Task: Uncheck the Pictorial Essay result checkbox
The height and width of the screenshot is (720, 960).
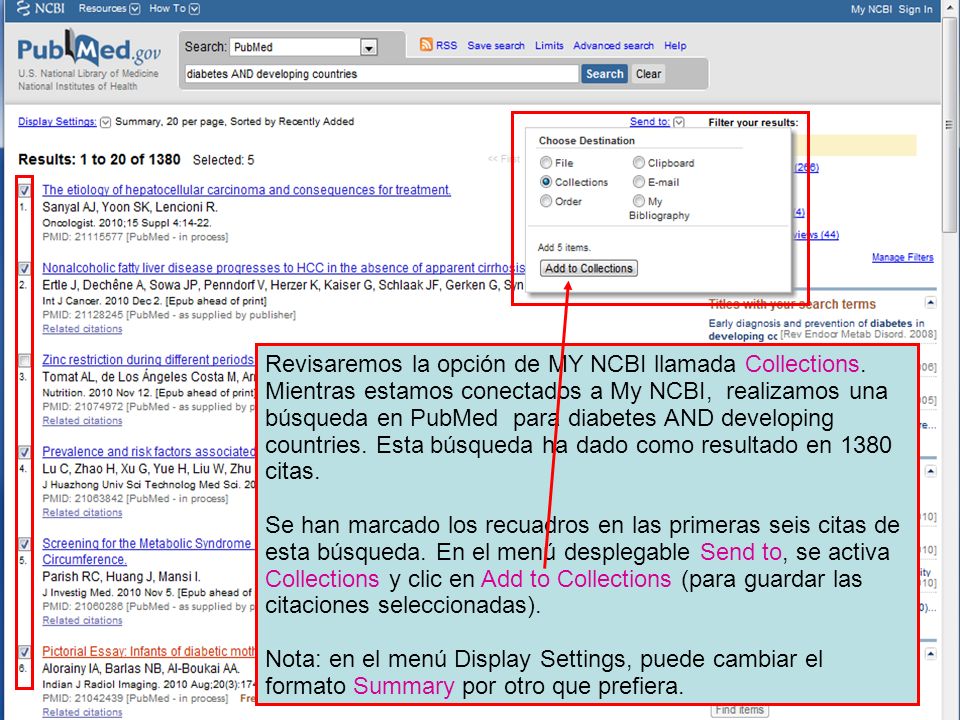Action: (x=24, y=652)
